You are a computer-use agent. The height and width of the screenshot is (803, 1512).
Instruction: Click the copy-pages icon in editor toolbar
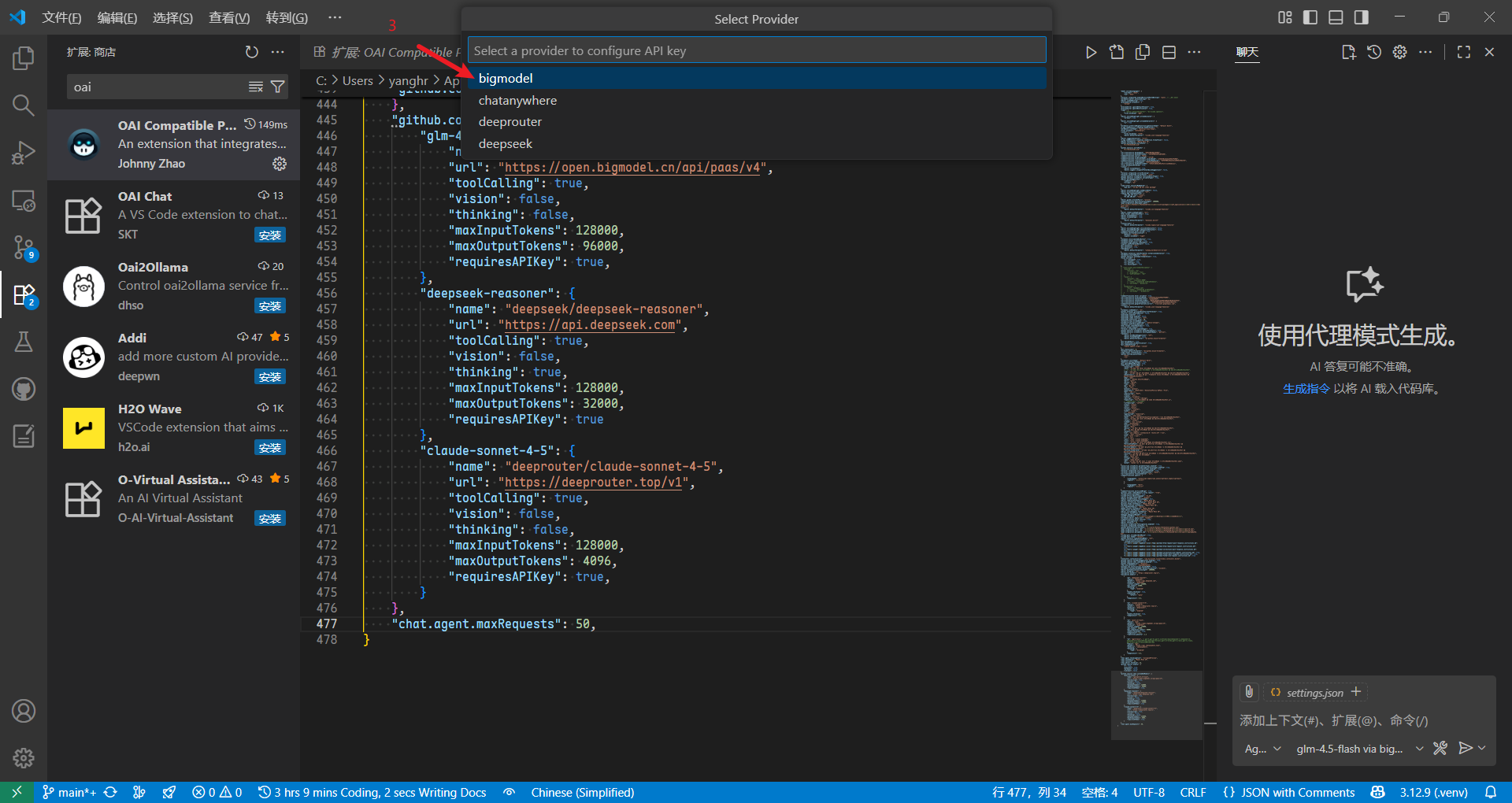tap(1143, 52)
